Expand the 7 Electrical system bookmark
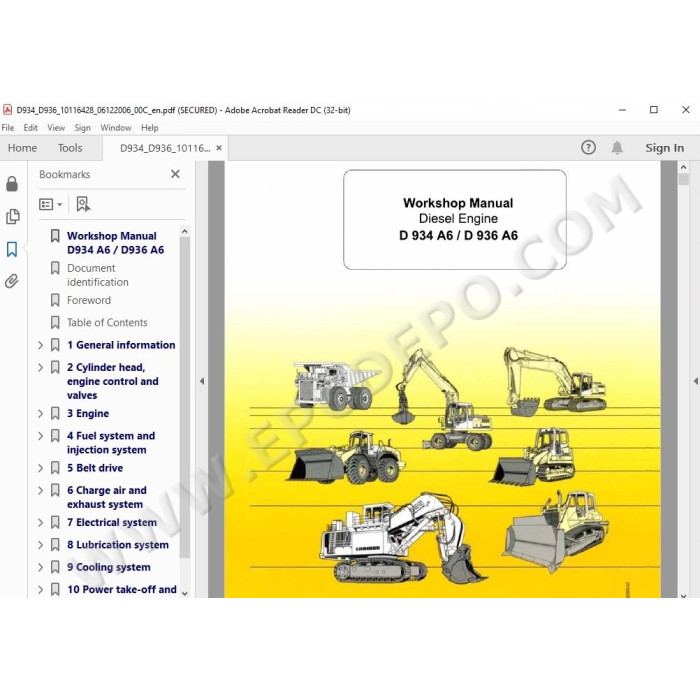 pos(40,522)
